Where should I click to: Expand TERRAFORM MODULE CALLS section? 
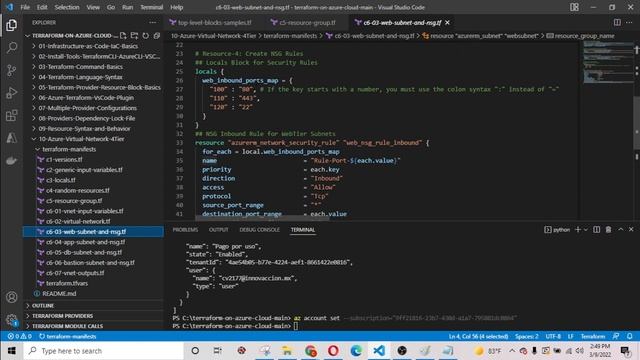67,326
